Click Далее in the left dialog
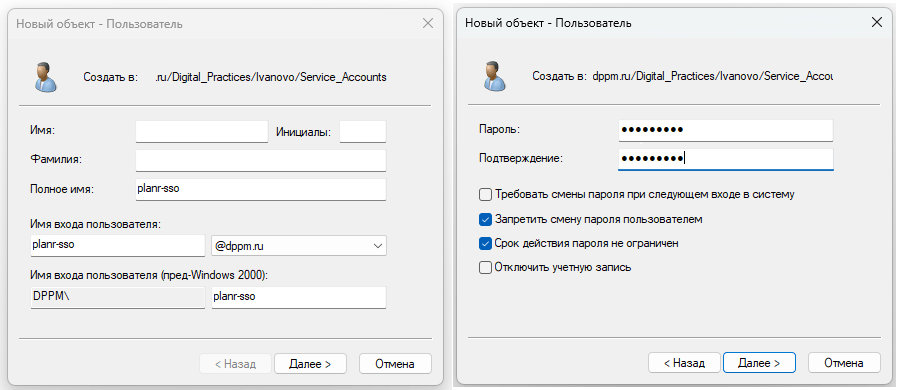The width and height of the screenshot is (898, 390). (310, 364)
